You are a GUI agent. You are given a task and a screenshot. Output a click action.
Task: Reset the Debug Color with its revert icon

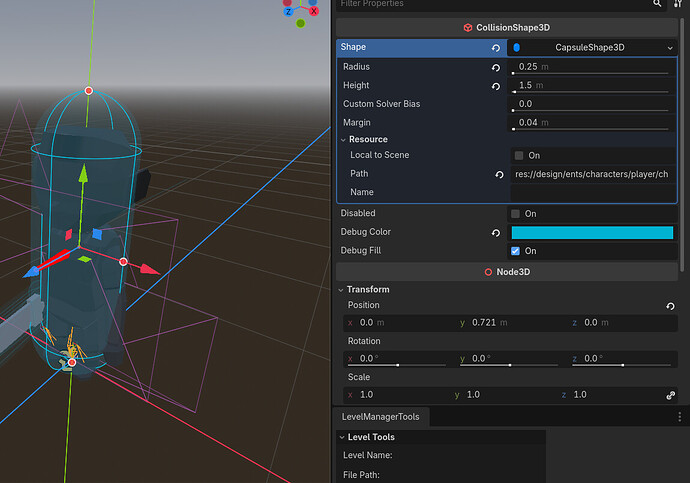(495, 233)
